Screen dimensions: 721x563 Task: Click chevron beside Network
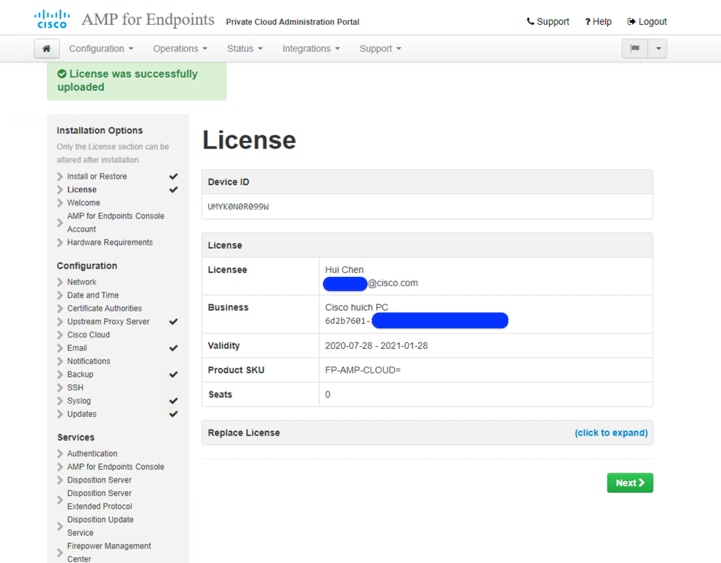coord(60,282)
